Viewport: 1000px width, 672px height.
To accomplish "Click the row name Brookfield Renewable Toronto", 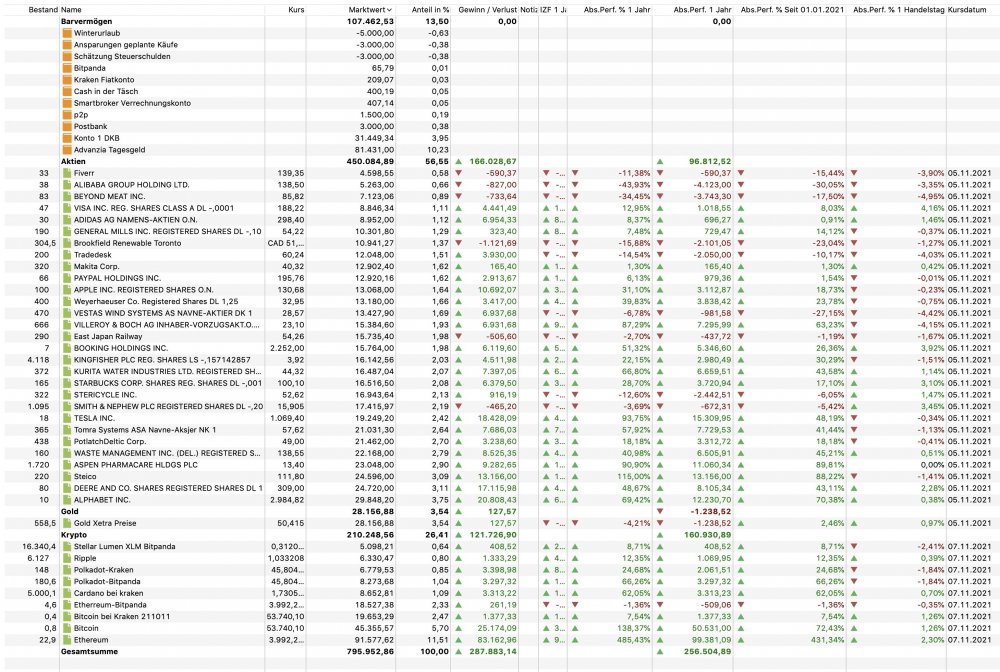I will (128, 243).
